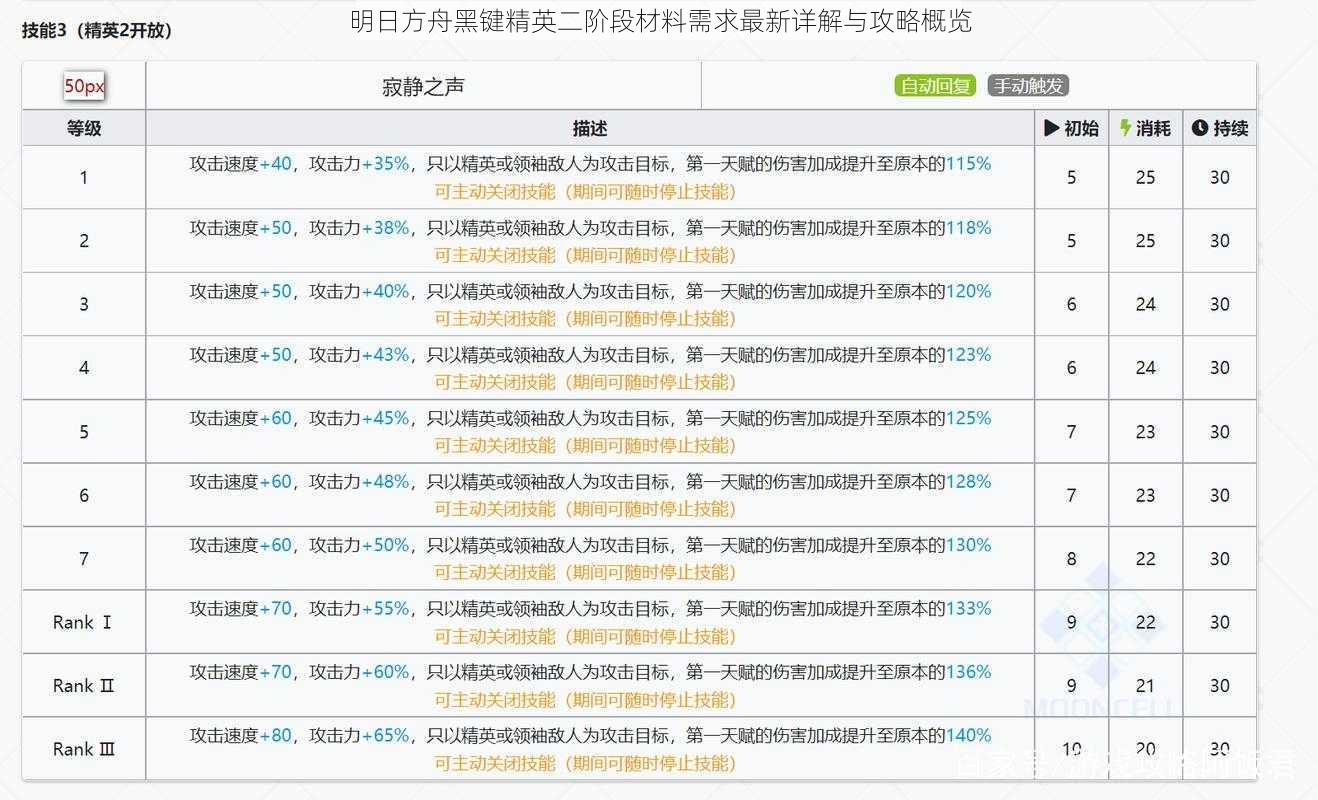The image size is (1318, 800).
Task: Click duration value 30 in Rank Ⅱ row
Action: click(x=1220, y=686)
